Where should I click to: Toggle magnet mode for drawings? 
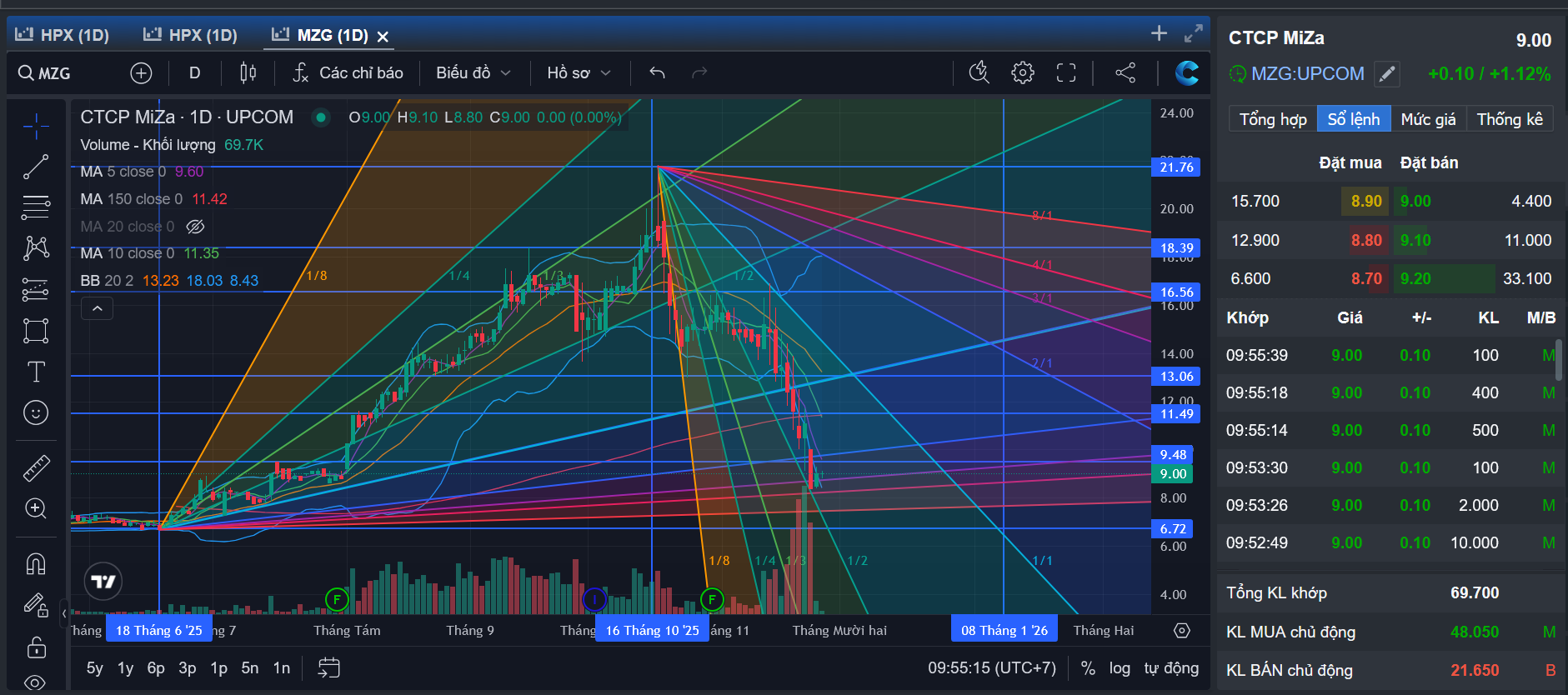coord(36,564)
